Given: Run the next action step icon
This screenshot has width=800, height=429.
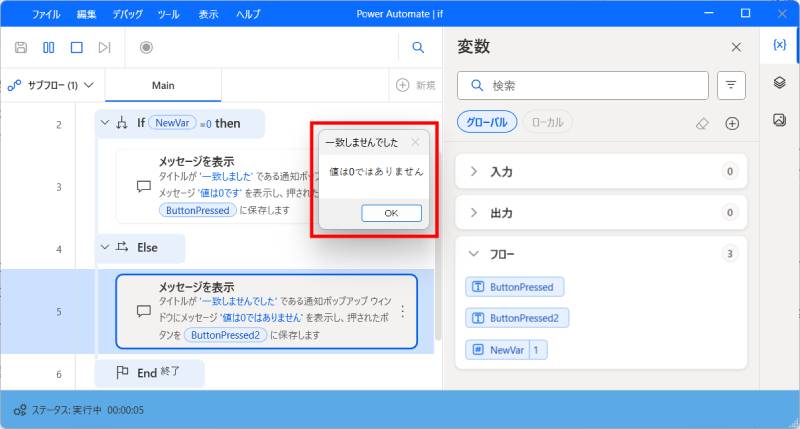Looking at the screenshot, I should [x=104, y=47].
